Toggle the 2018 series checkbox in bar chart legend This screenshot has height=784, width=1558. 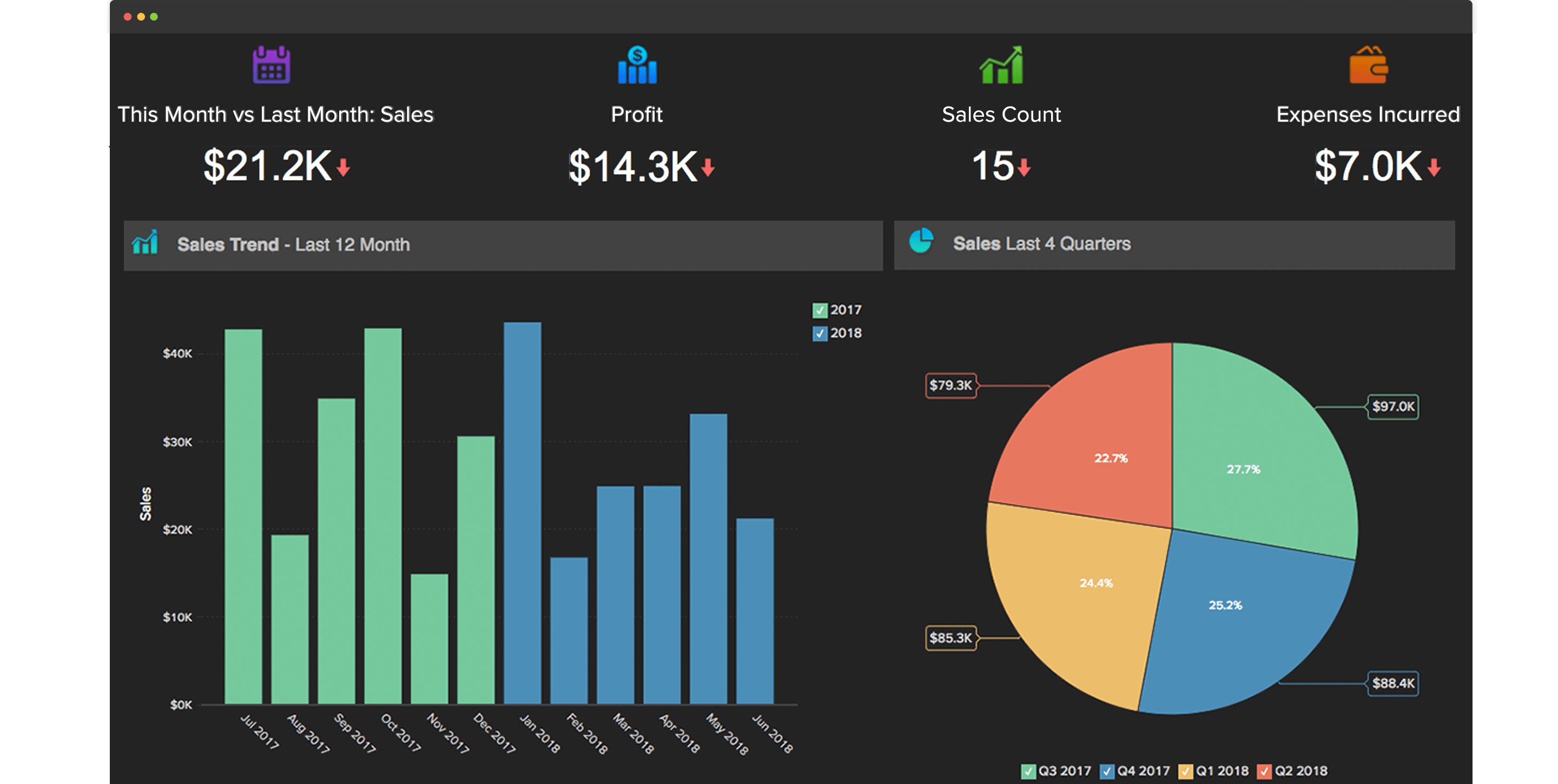pos(821,333)
